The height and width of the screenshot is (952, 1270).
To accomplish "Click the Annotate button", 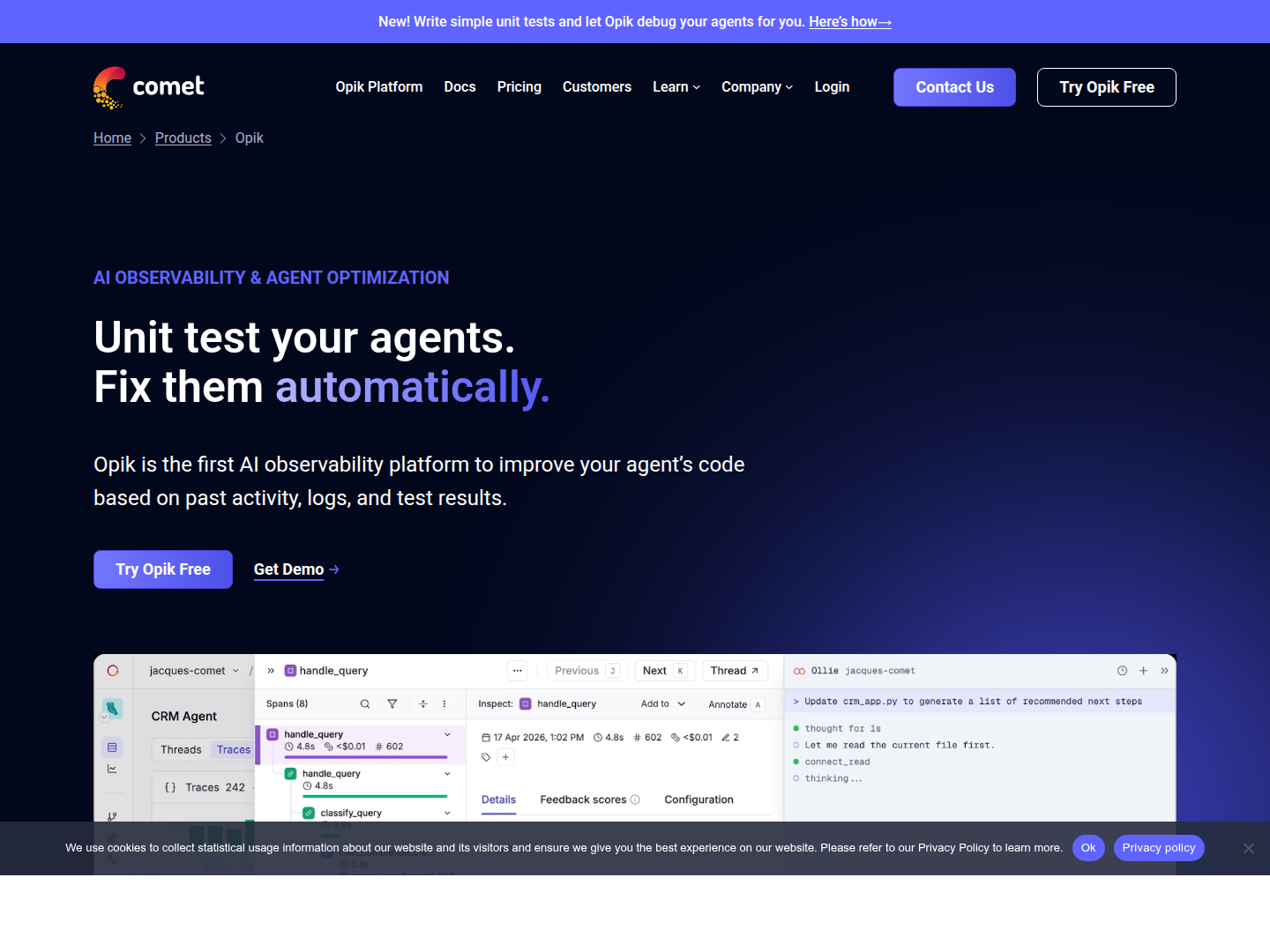I will (x=736, y=704).
